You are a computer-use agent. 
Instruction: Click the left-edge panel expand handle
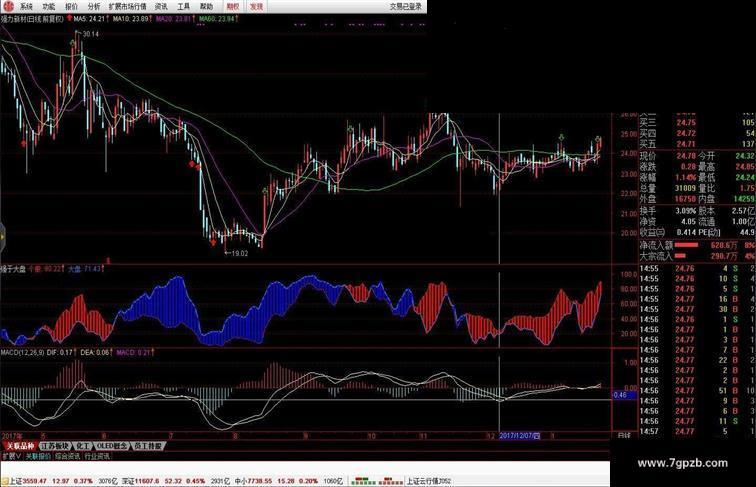click(x=2, y=237)
